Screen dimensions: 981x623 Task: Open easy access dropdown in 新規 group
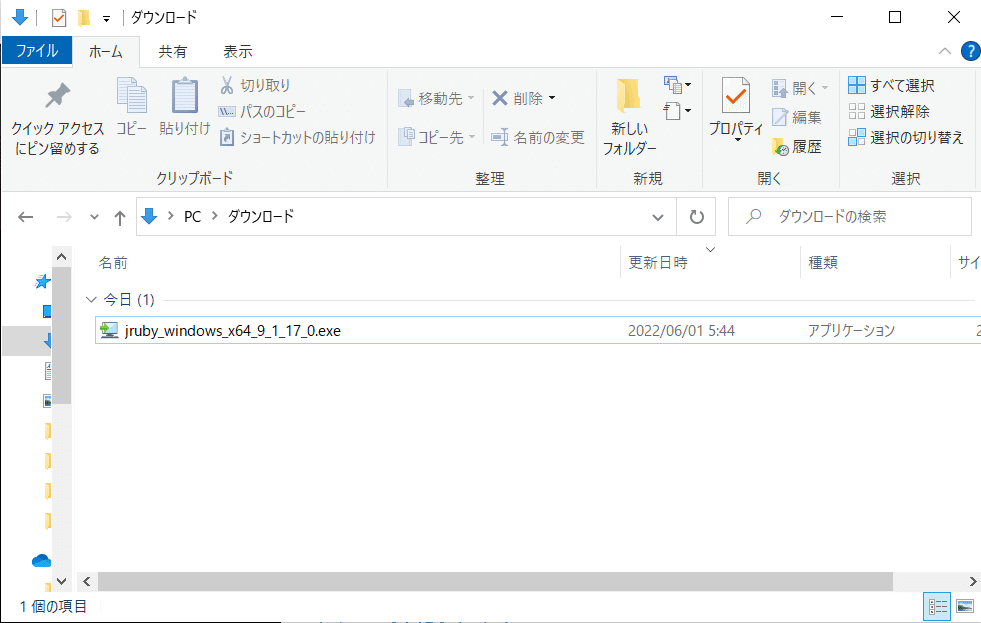point(678,111)
